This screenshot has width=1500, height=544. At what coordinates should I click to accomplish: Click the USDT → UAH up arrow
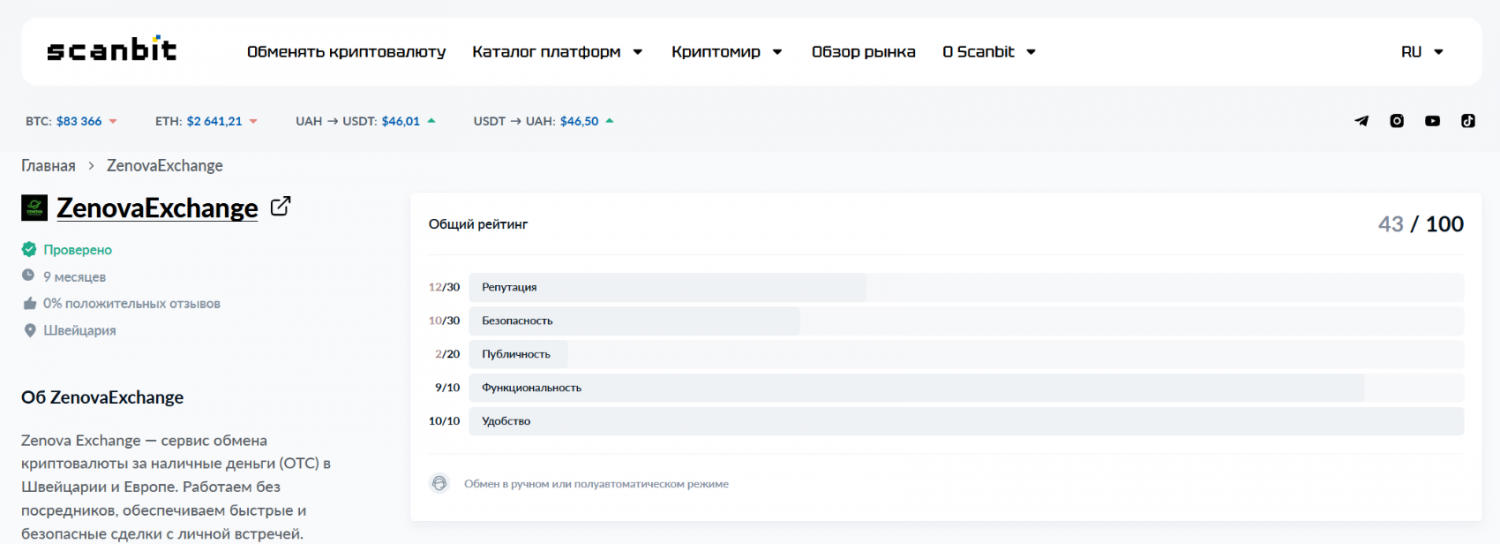pos(609,121)
